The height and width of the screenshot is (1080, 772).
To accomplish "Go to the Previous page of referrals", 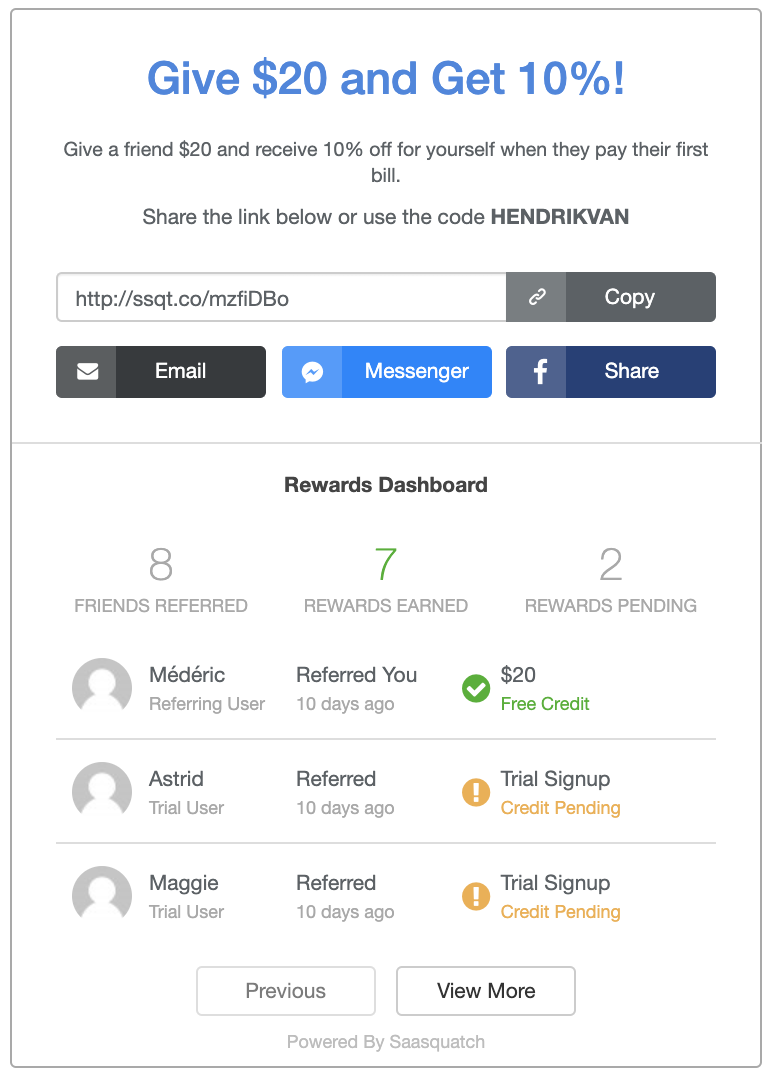I will (x=286, y=991).
